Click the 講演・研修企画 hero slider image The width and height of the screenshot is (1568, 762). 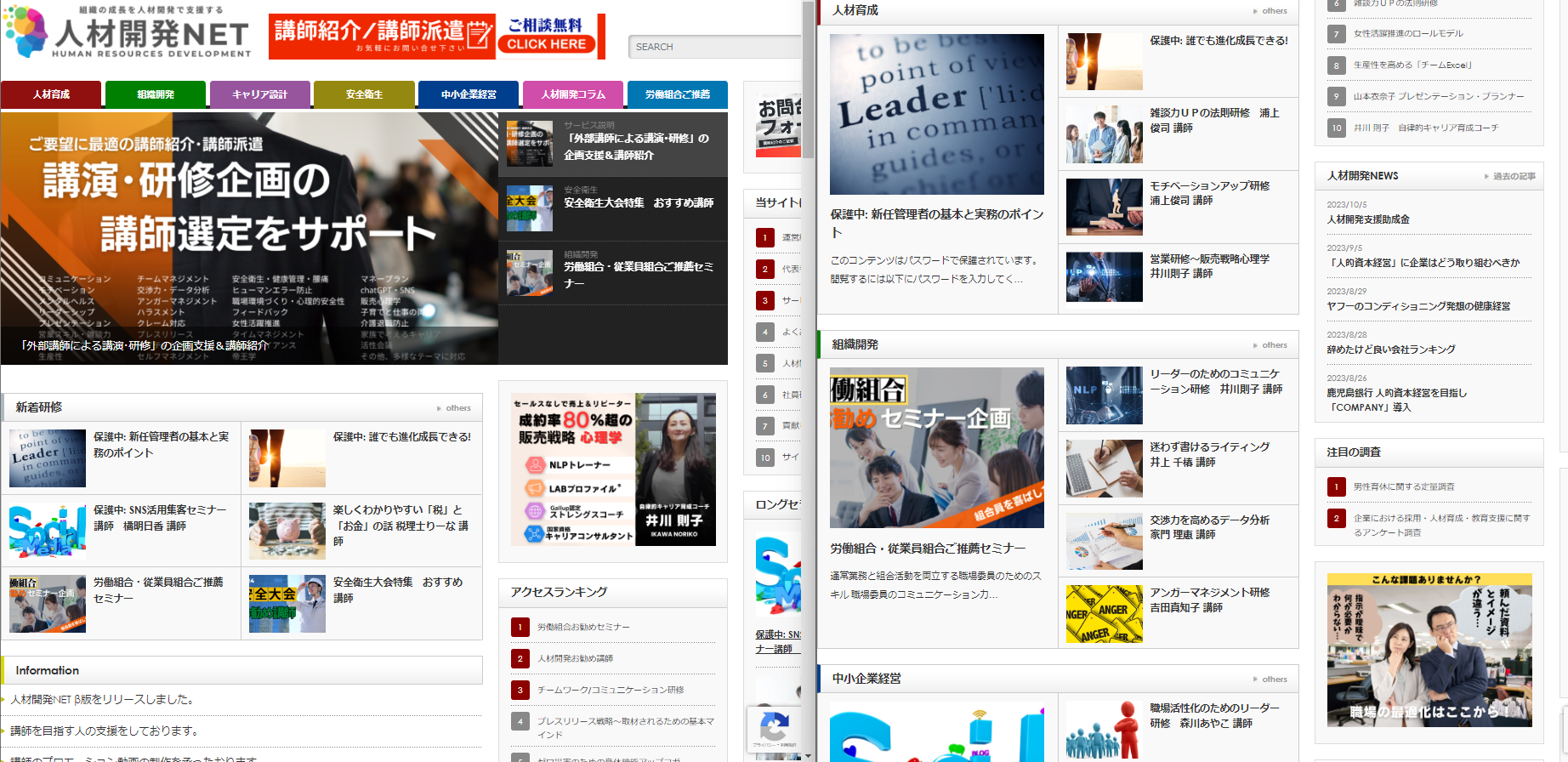249,238
